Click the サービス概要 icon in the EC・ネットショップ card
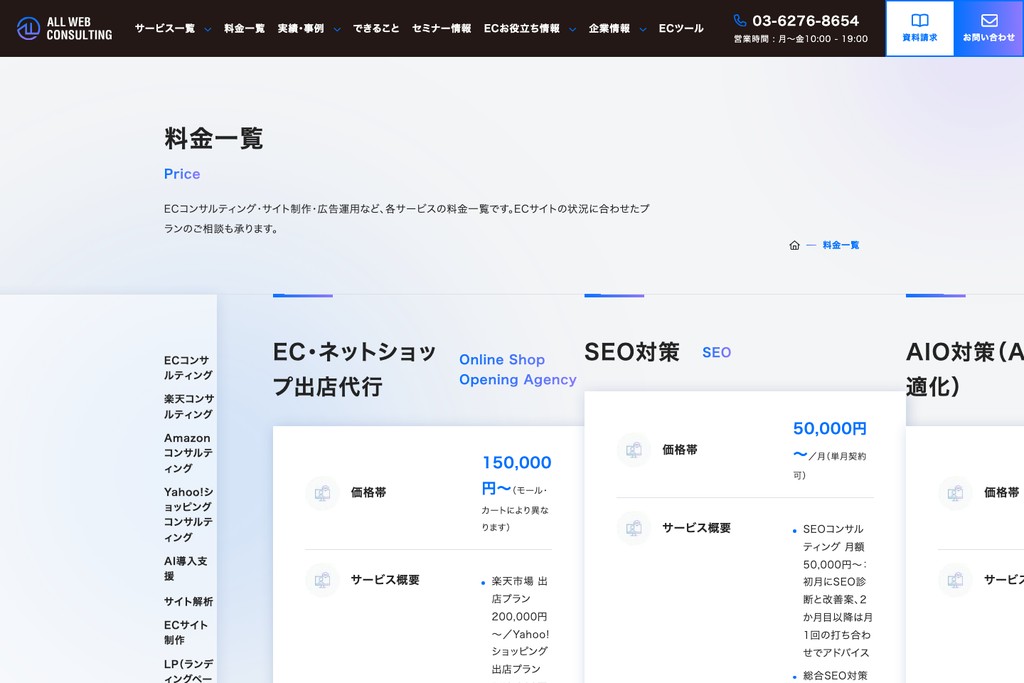This screenshot has height=683, width=1024. pyautogui.click(x=322, y=580)
